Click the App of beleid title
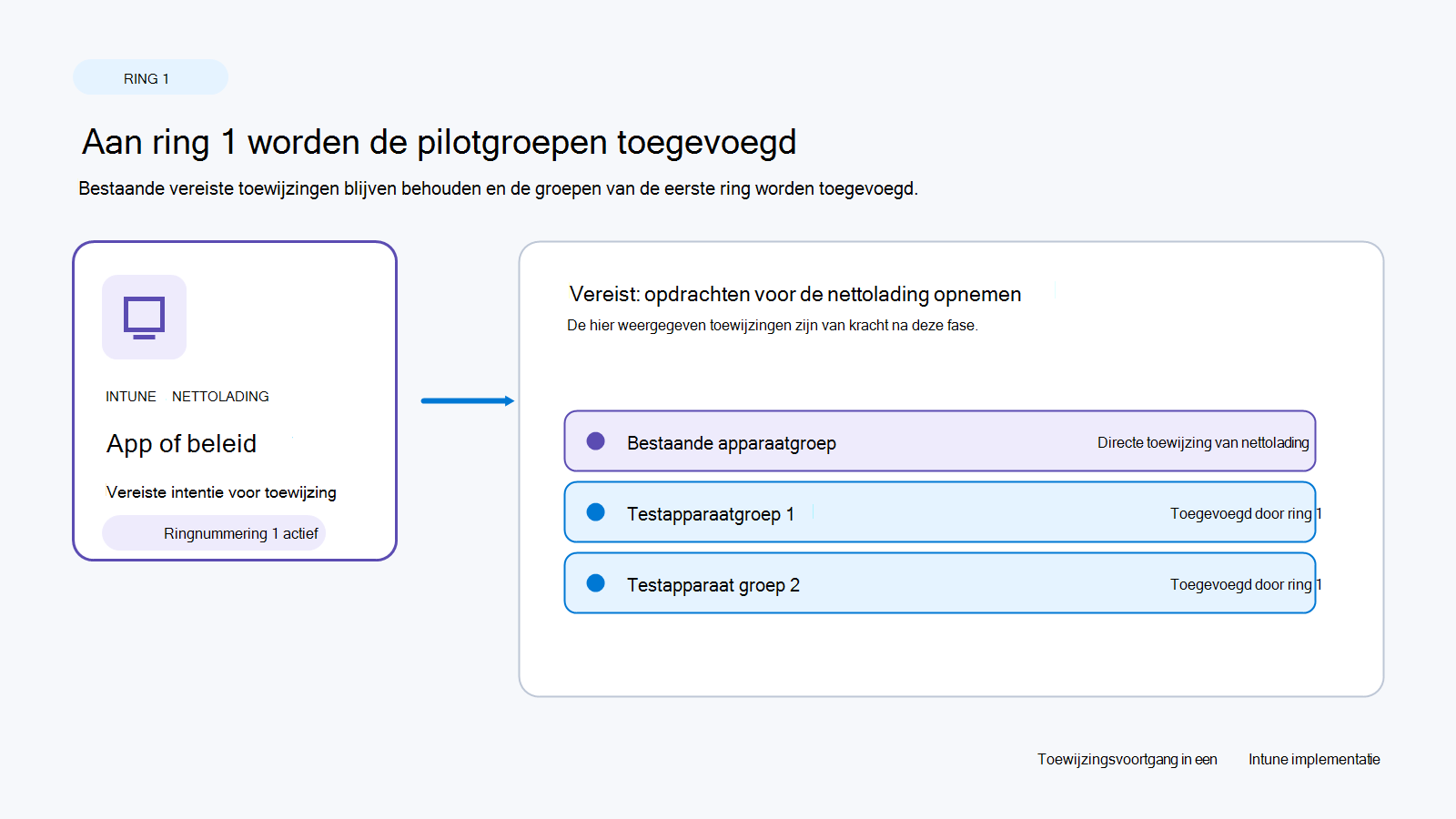 [x=182, y=444]
